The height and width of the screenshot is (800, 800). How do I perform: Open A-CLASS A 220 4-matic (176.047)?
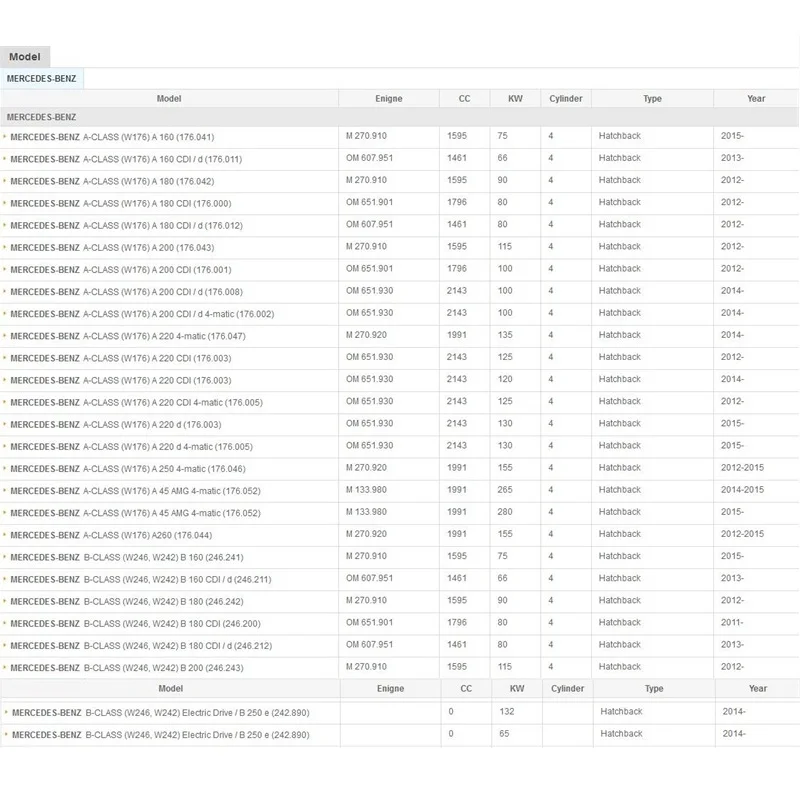tap(128, 336)
